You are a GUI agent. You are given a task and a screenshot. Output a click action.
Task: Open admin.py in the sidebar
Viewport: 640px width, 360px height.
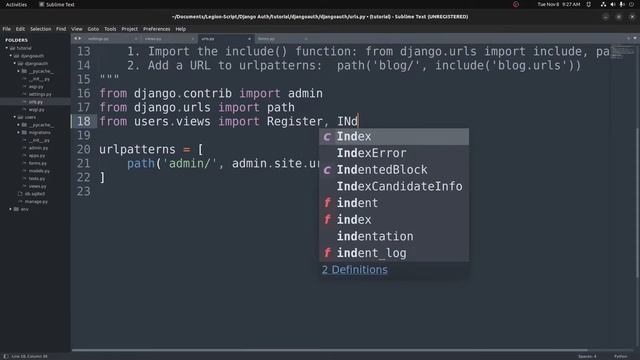(x=38, y=148)
